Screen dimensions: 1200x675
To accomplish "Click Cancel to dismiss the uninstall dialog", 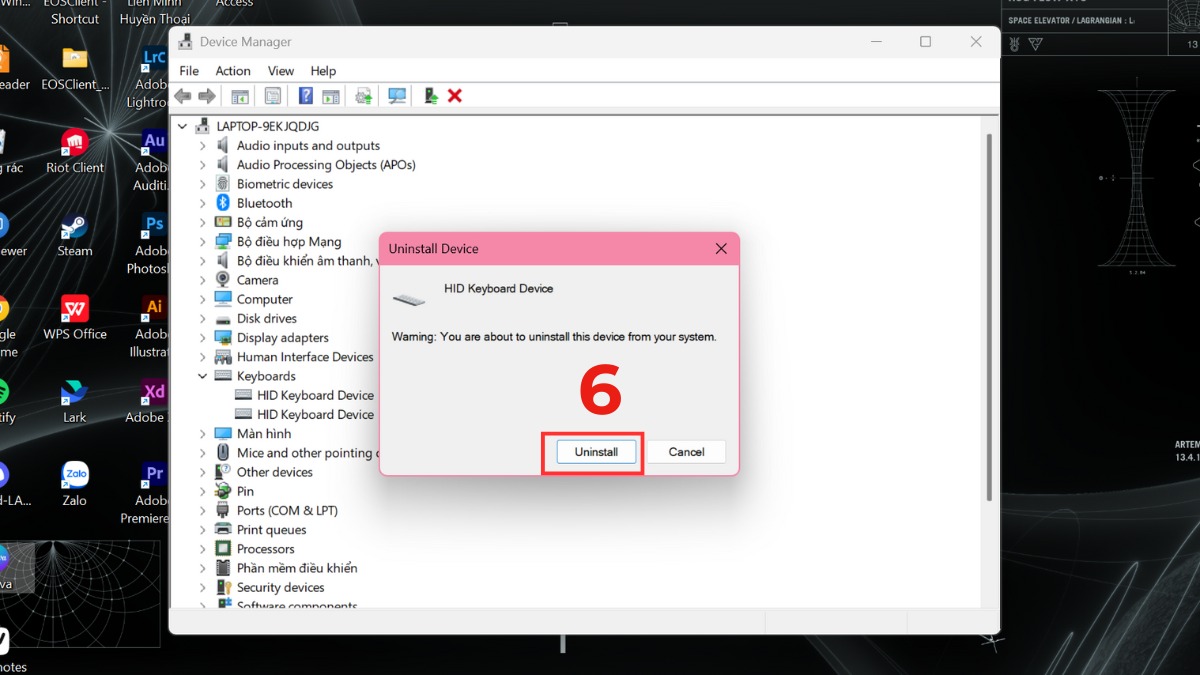I will coord(686,451).
